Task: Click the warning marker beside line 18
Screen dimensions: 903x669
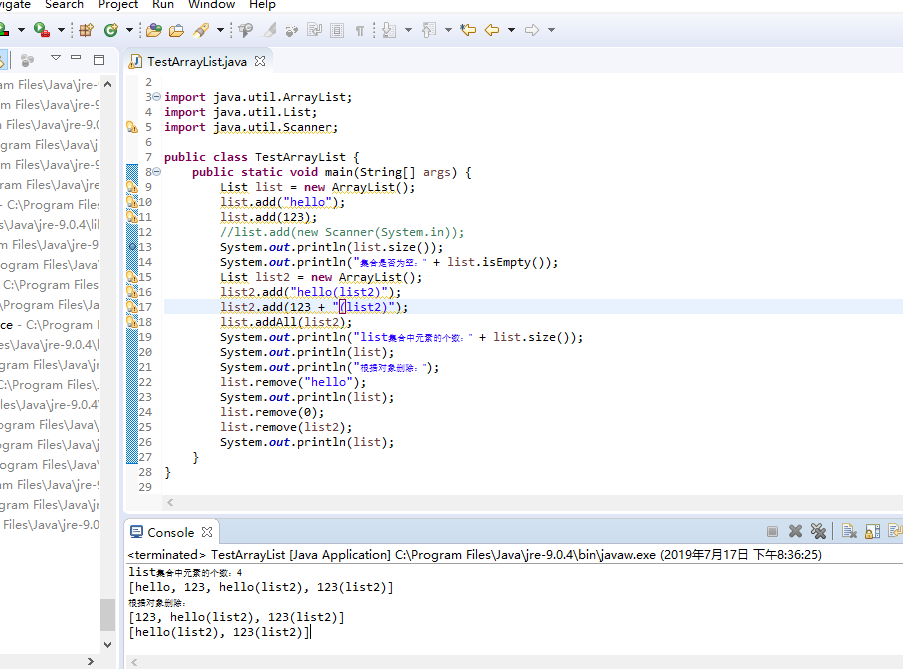Action: point(131,322)
